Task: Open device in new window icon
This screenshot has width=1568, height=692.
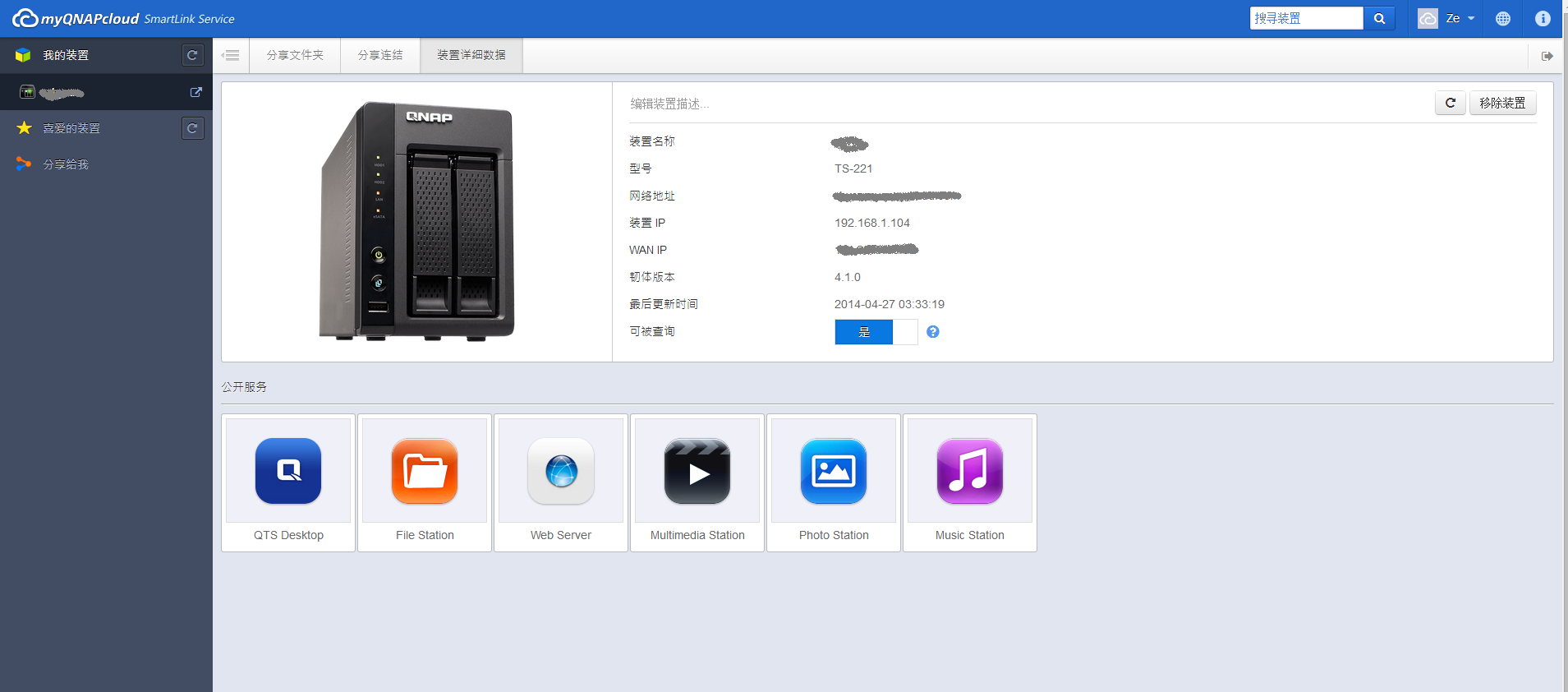Action: coord(195,92)
